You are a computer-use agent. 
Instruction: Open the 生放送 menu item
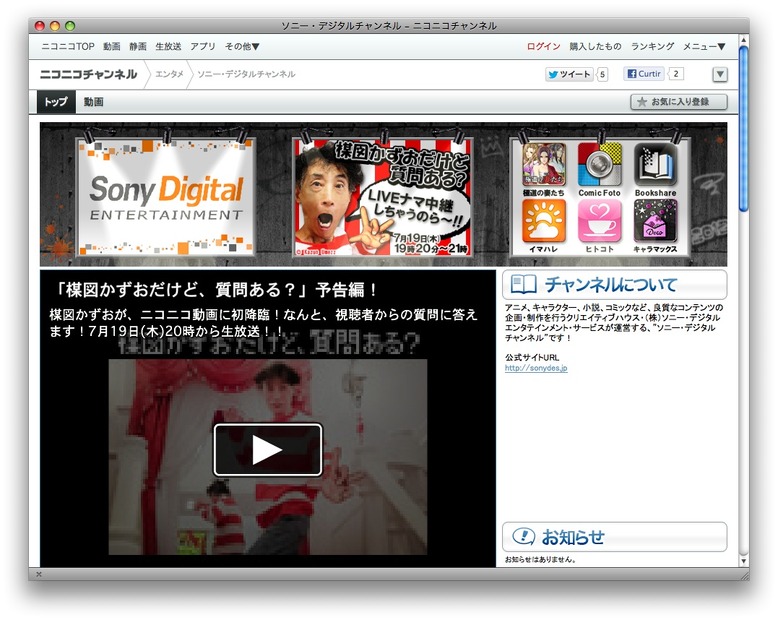click(x=168, y=46)
